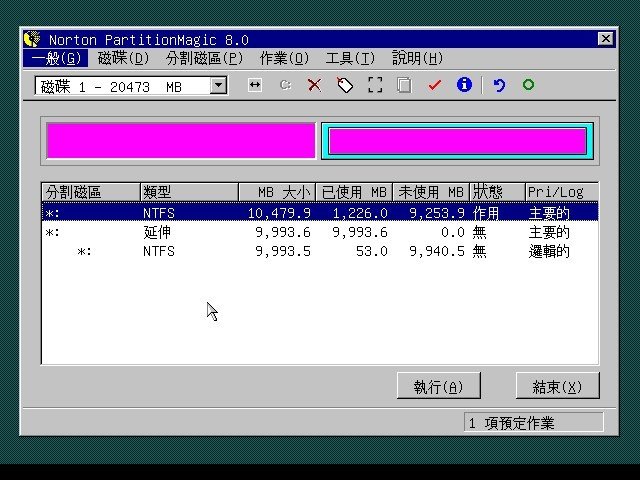
Task: Select the left magenta primary partition block
Action: coord(181,140)
